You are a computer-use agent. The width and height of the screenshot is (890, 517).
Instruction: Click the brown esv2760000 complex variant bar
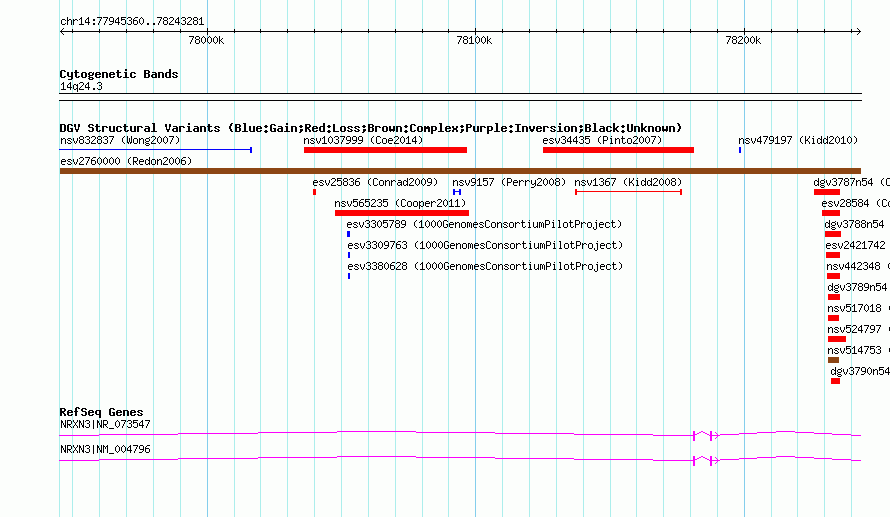(x=460, y=171)
